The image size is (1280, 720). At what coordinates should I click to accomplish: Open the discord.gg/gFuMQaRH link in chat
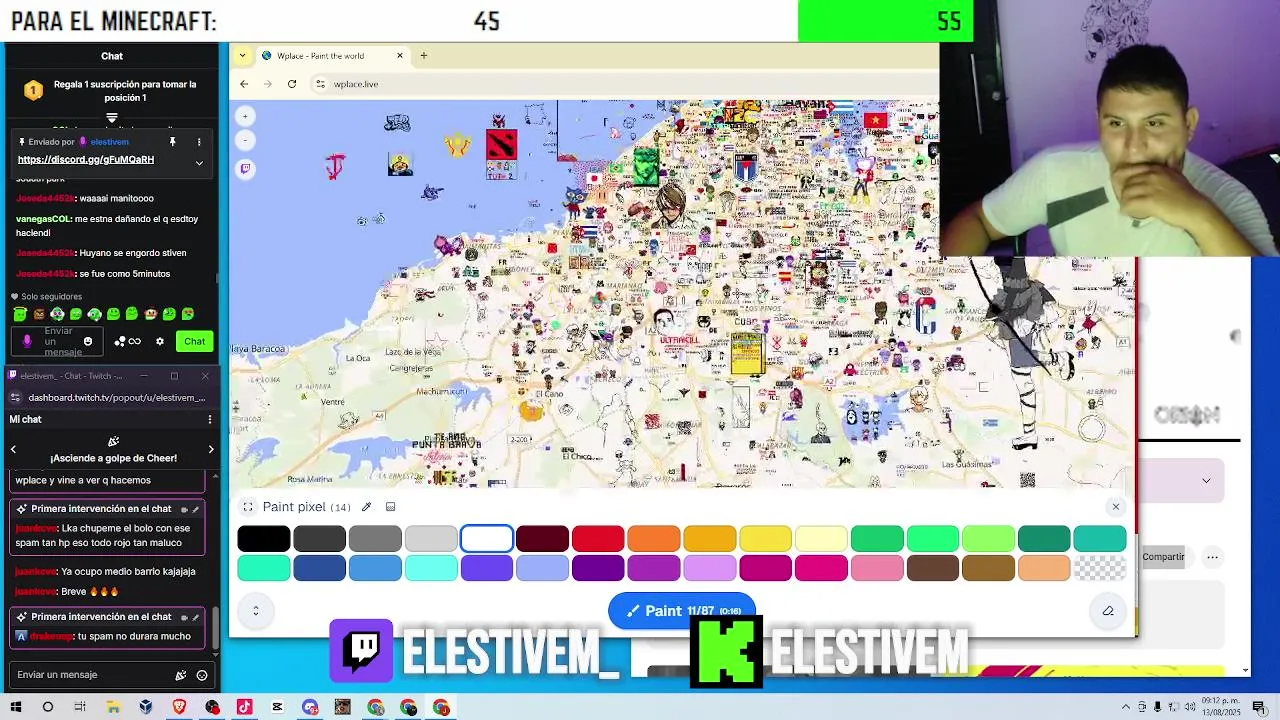[x=86, y=160]
